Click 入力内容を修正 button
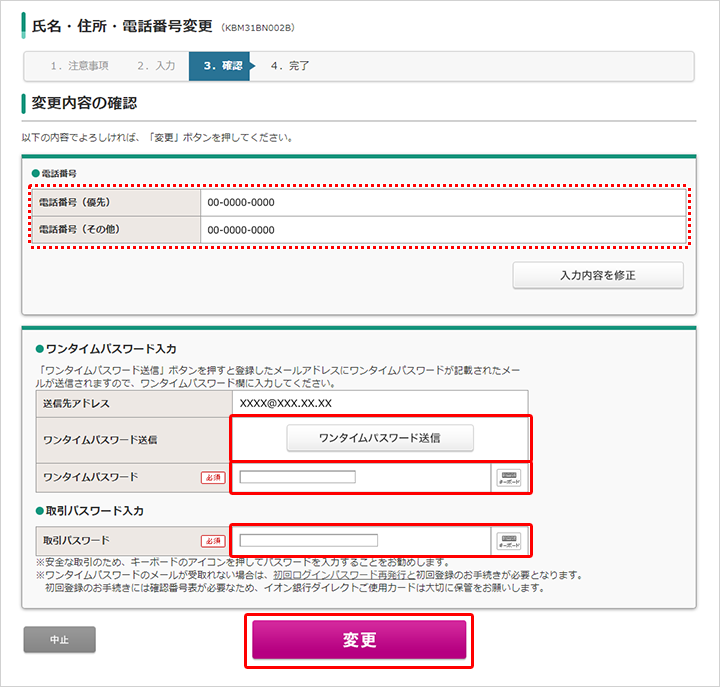The height and width of the screenshot is (687, 720). coord(598,275)
